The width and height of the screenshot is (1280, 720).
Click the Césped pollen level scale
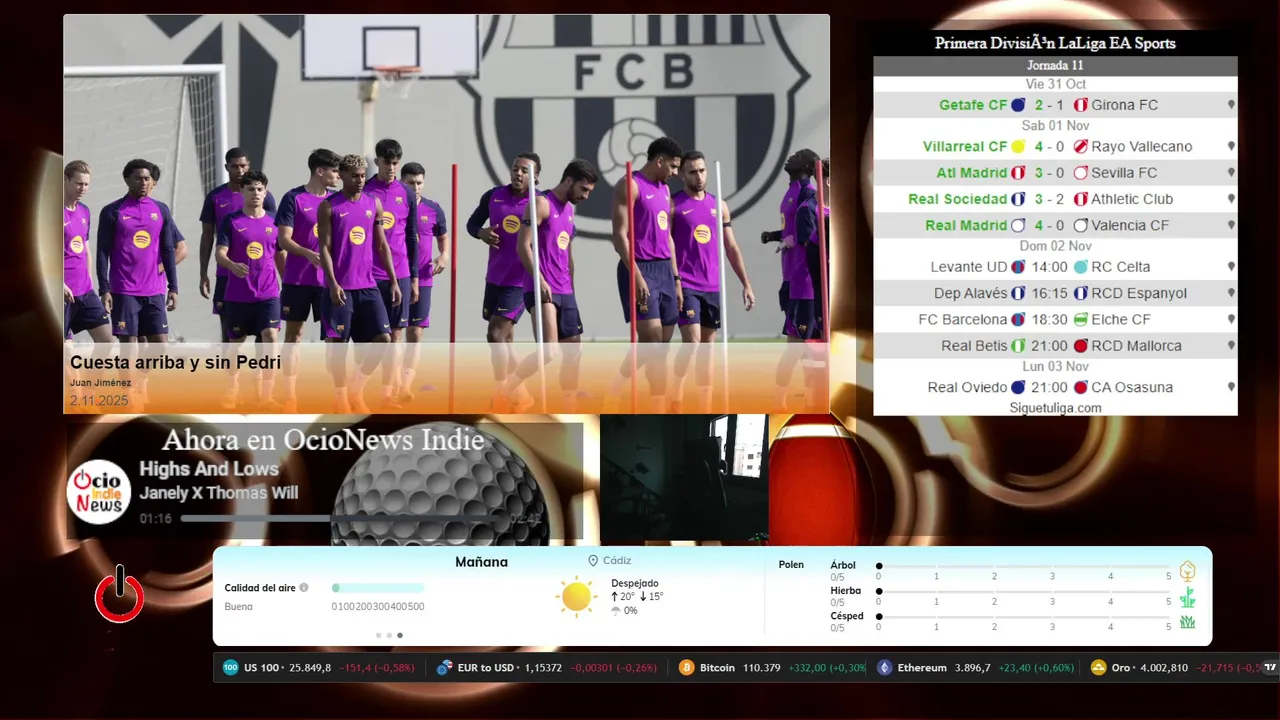(1024, 619)
